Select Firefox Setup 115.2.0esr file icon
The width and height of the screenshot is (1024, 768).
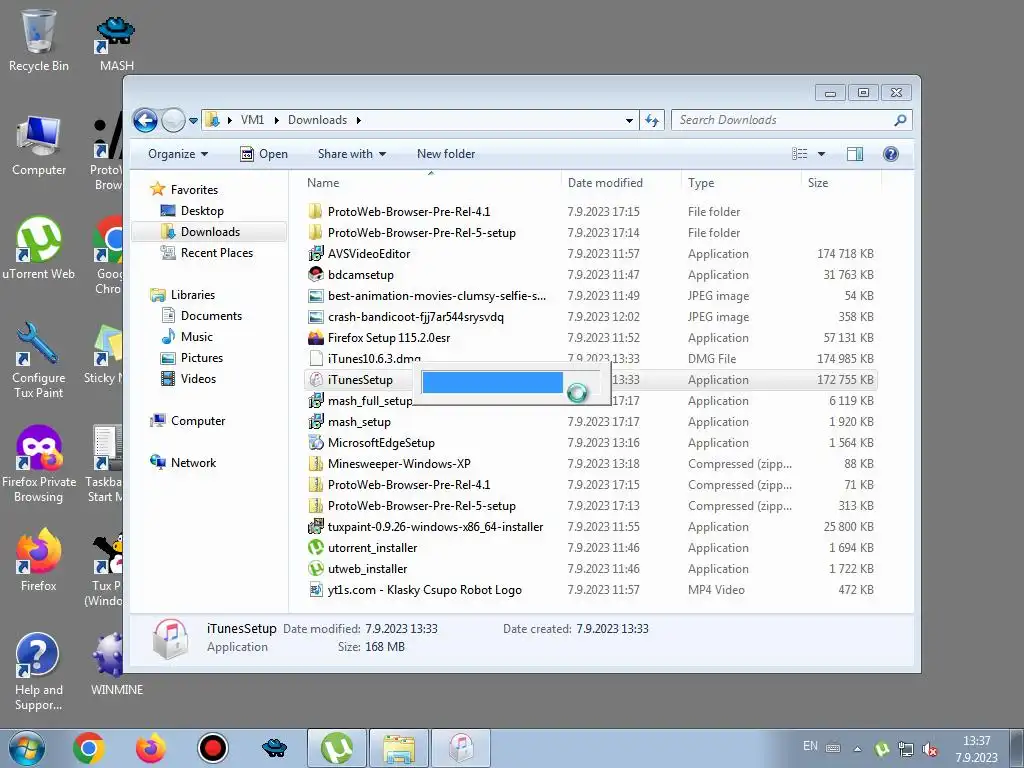[x=316, y=338]
